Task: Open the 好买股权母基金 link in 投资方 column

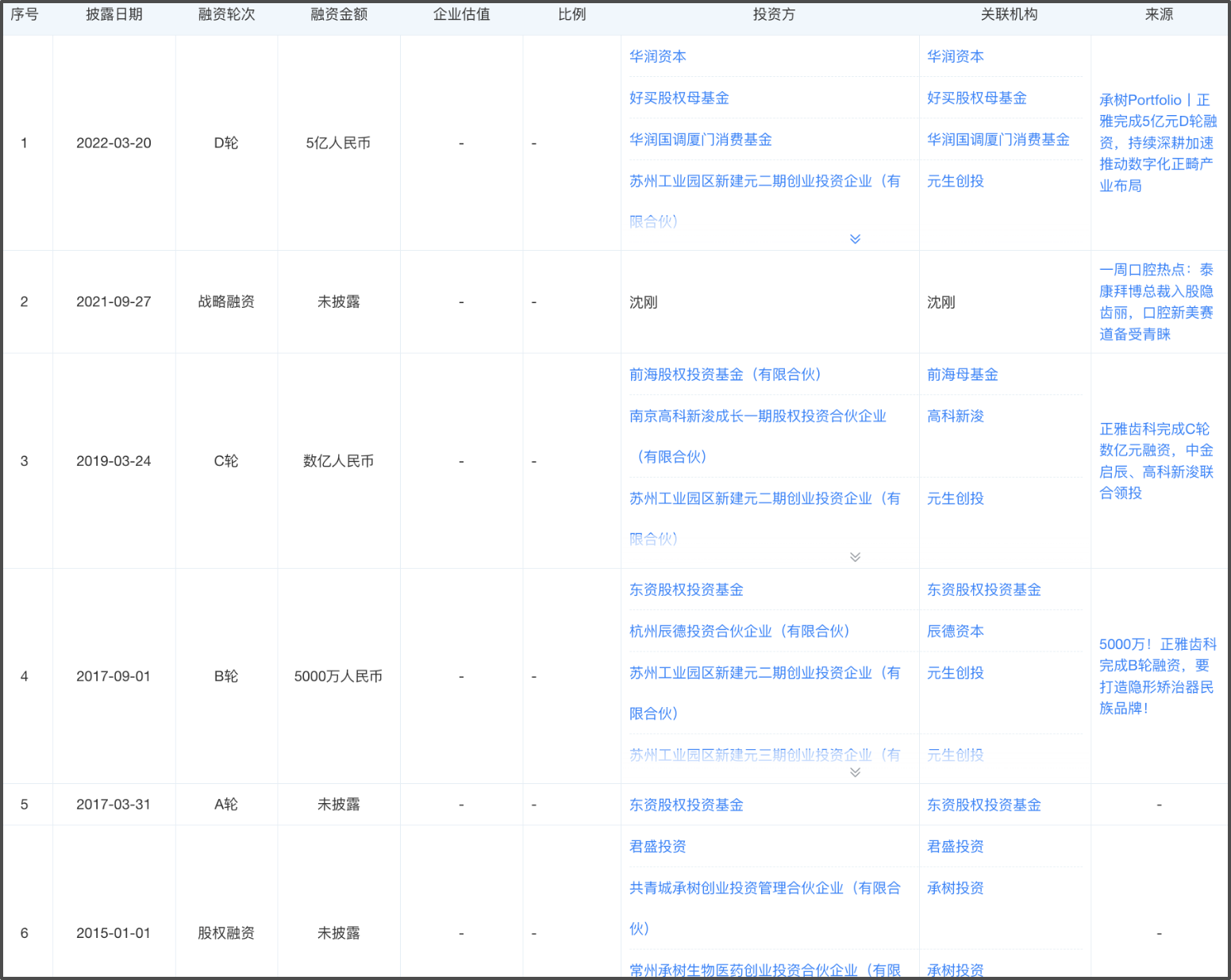Action: (x=679, y=98)
